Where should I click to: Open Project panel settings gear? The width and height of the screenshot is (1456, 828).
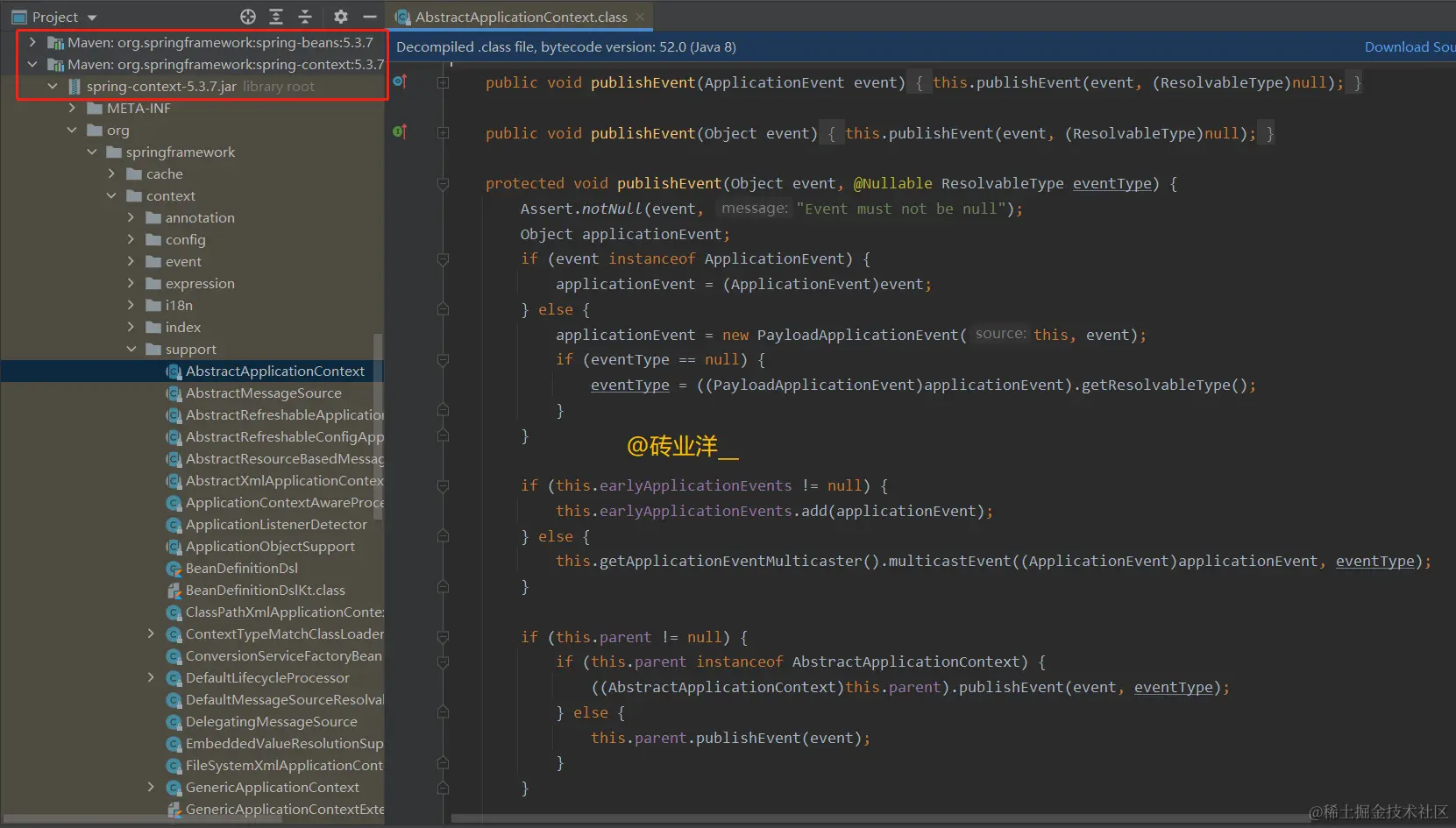click(x=341, y=17)
